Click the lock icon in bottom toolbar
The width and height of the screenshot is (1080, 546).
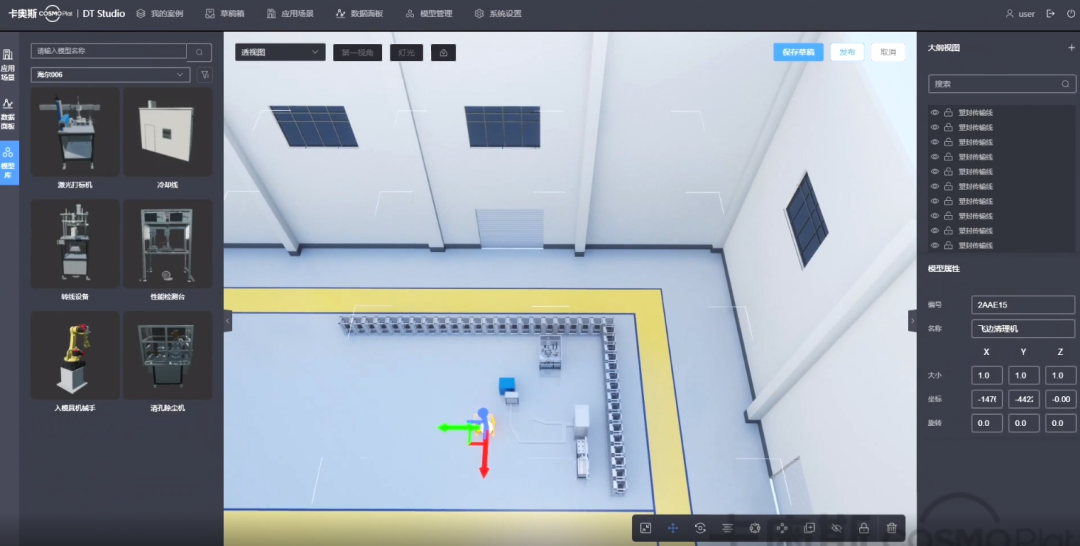pos(864,527)
